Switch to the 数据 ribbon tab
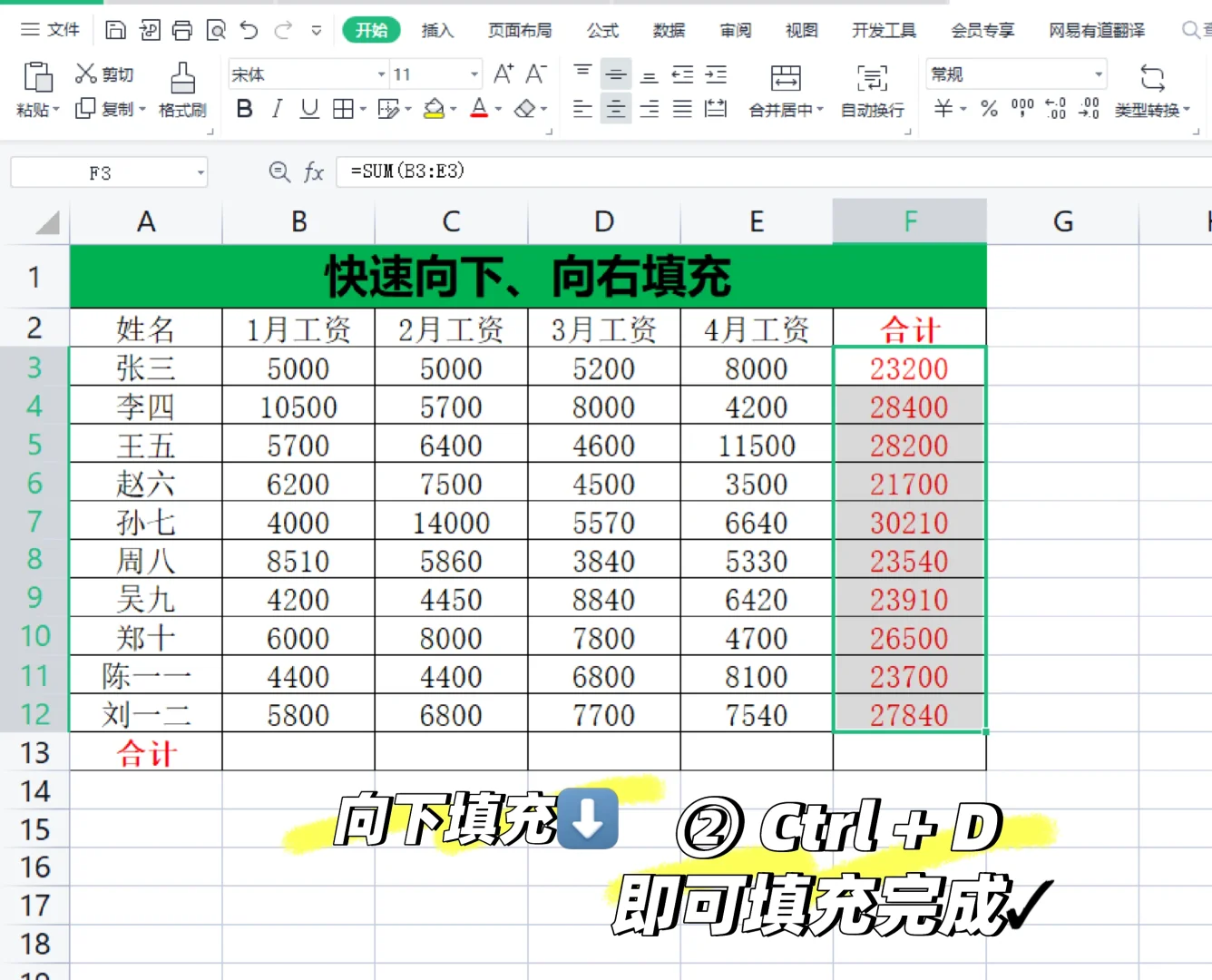Image resolution: width=1212 pixels, height=980 pixels. 668,30
